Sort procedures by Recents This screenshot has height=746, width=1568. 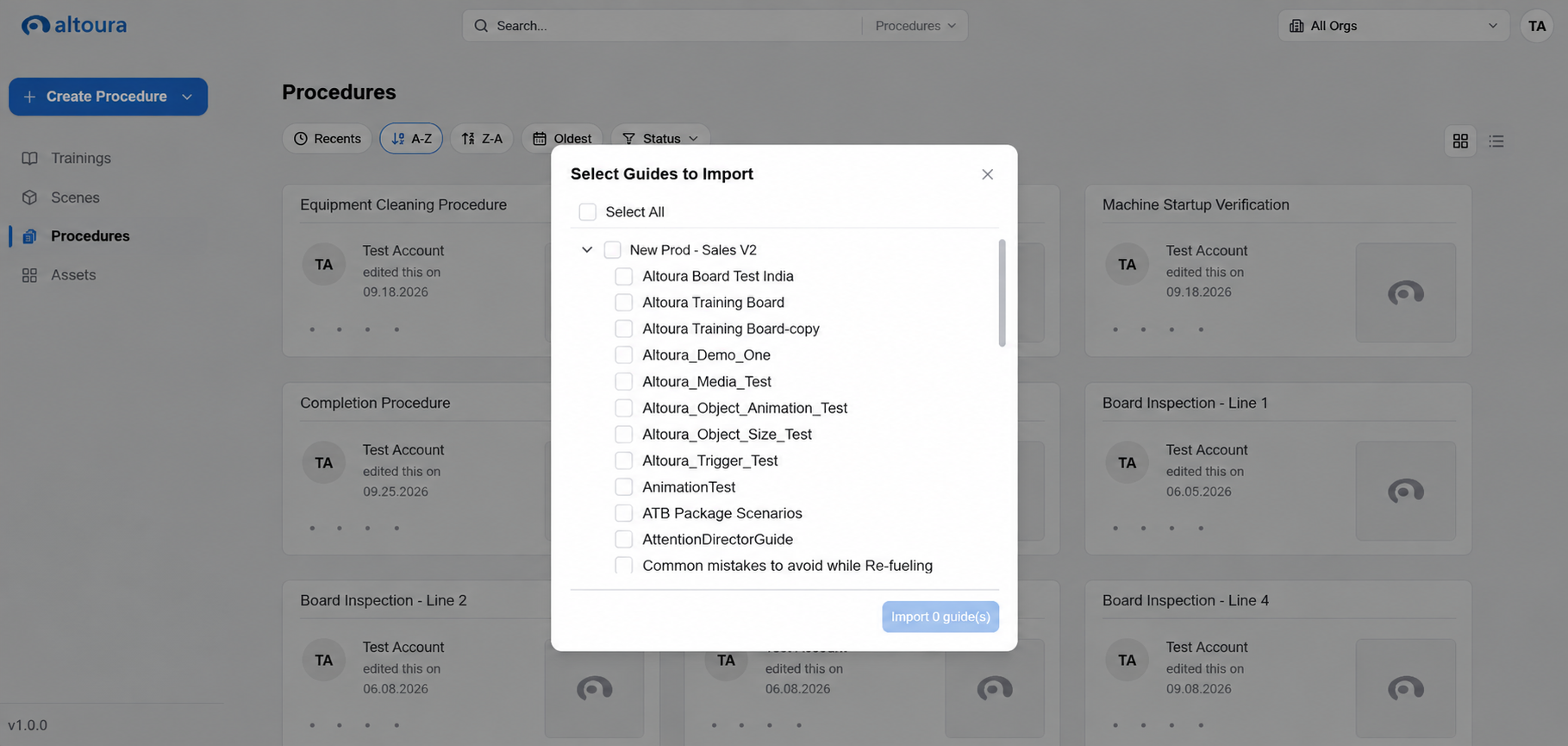(x=327, y=139)
